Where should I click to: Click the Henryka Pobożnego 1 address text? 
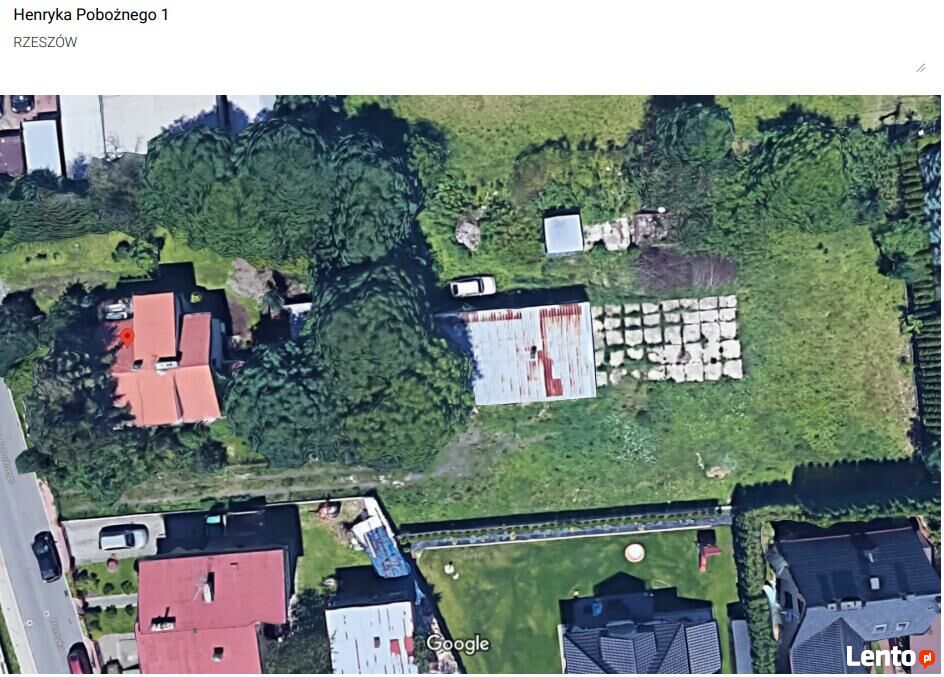tap(91, 15)
